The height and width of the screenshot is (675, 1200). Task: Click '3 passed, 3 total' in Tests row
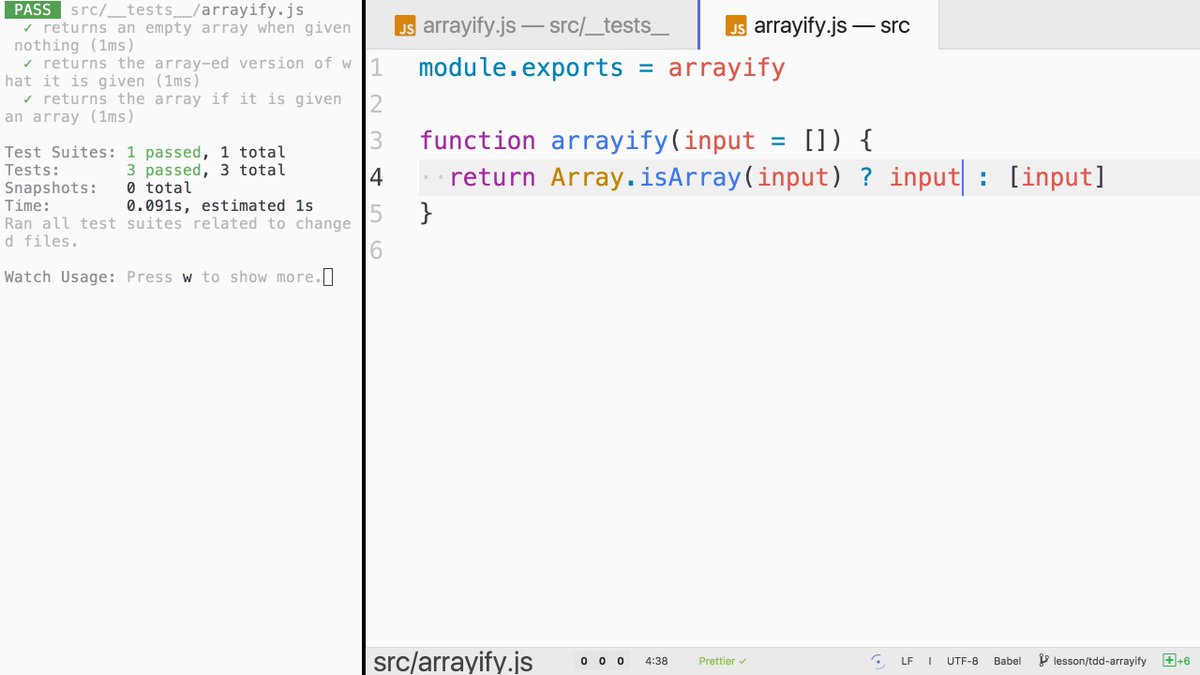point(206,170)
